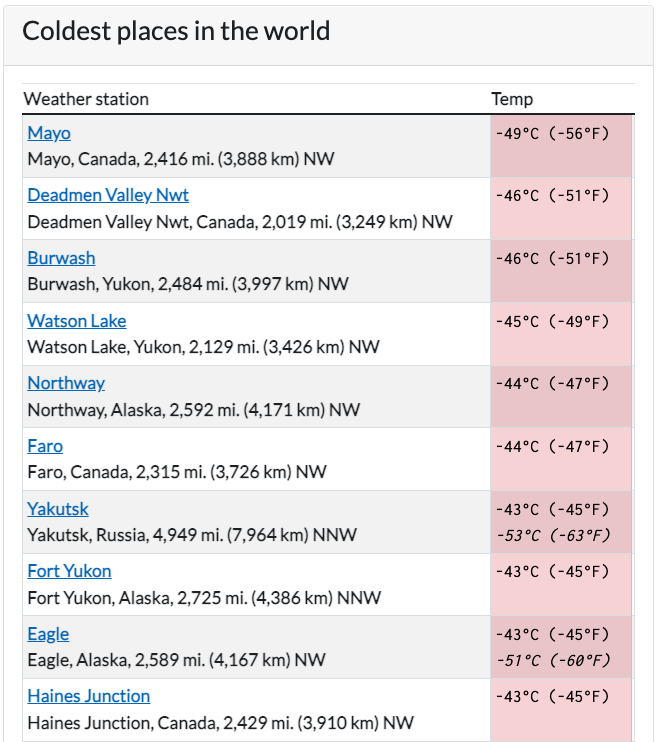Click Mayo's -49°C temperature cell
657x742 pixels.
(561, 146)
